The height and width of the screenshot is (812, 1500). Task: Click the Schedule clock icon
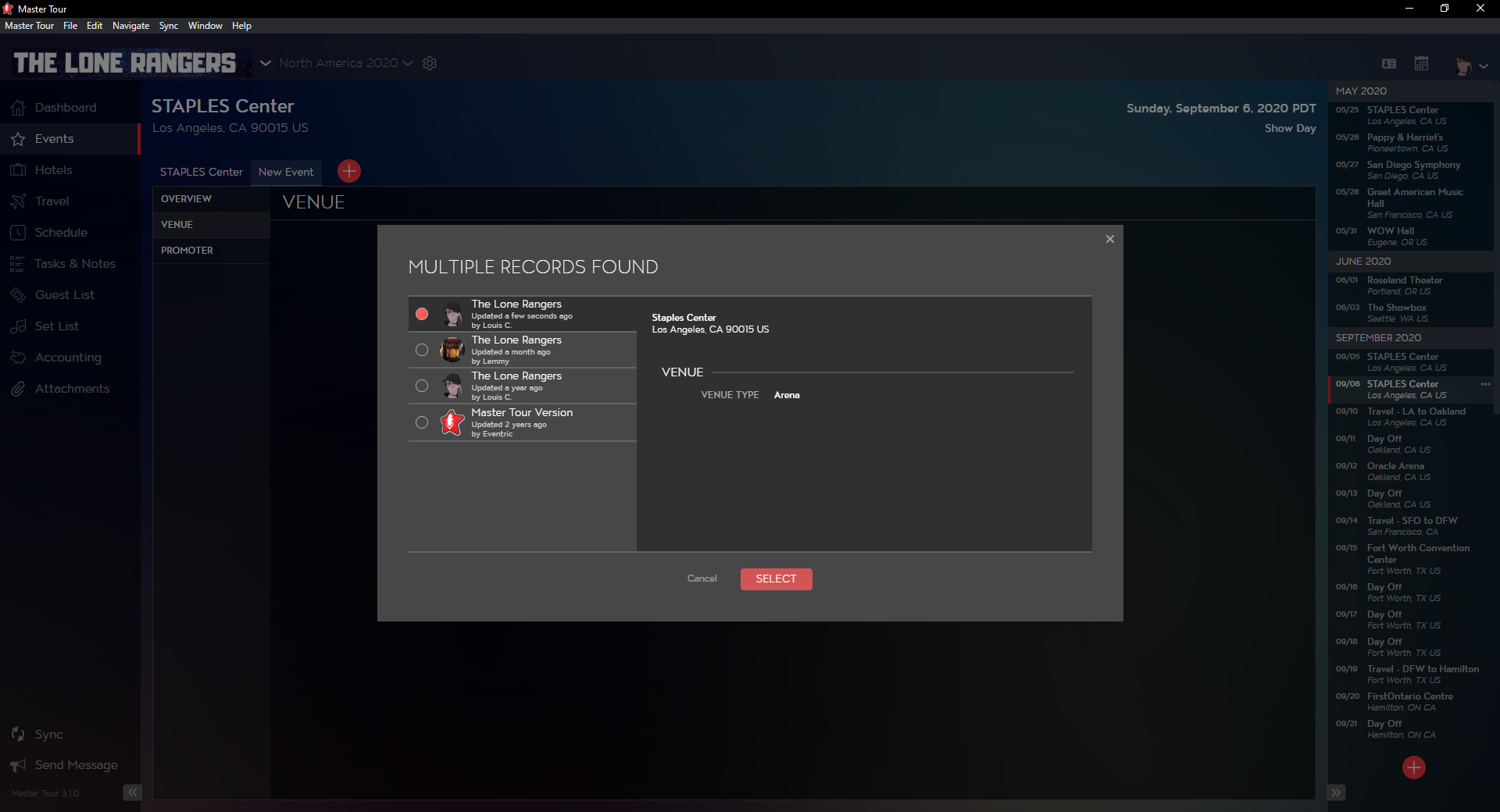tap(18, 233)
